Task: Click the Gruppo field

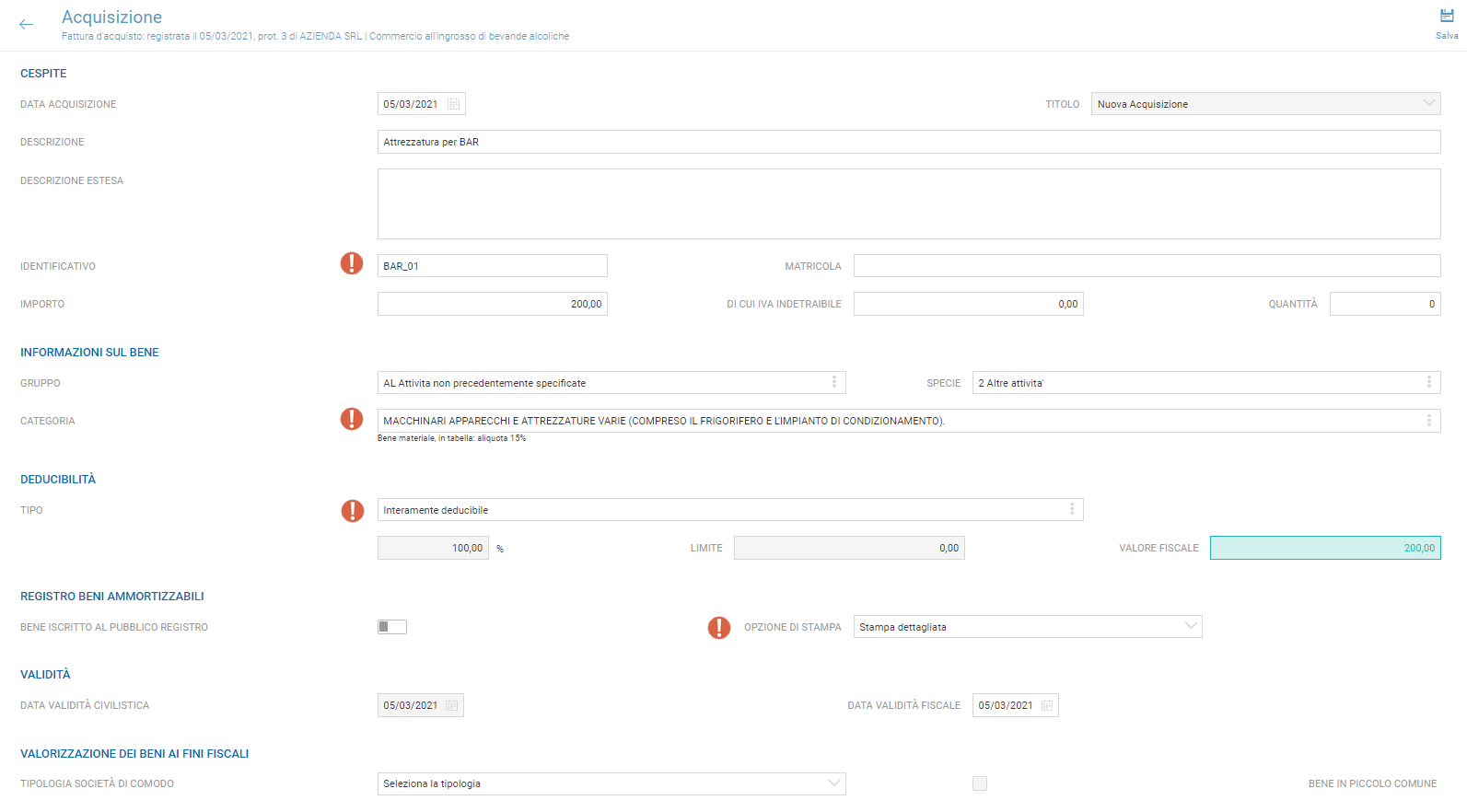Action: click(611, 383)
